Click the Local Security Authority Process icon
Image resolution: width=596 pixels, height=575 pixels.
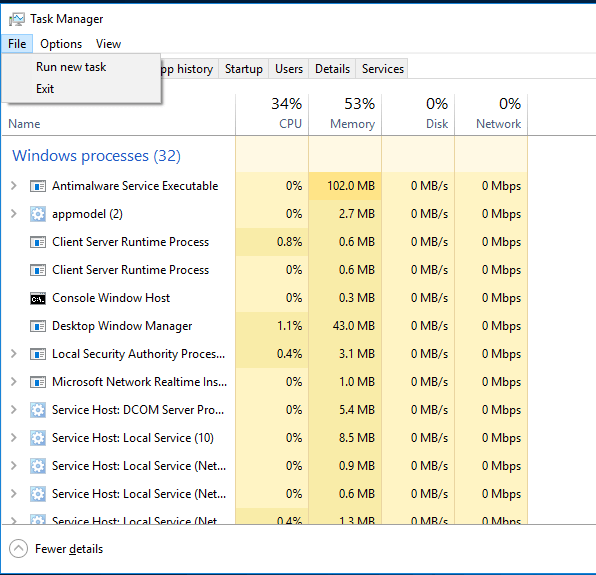point(38,354)
